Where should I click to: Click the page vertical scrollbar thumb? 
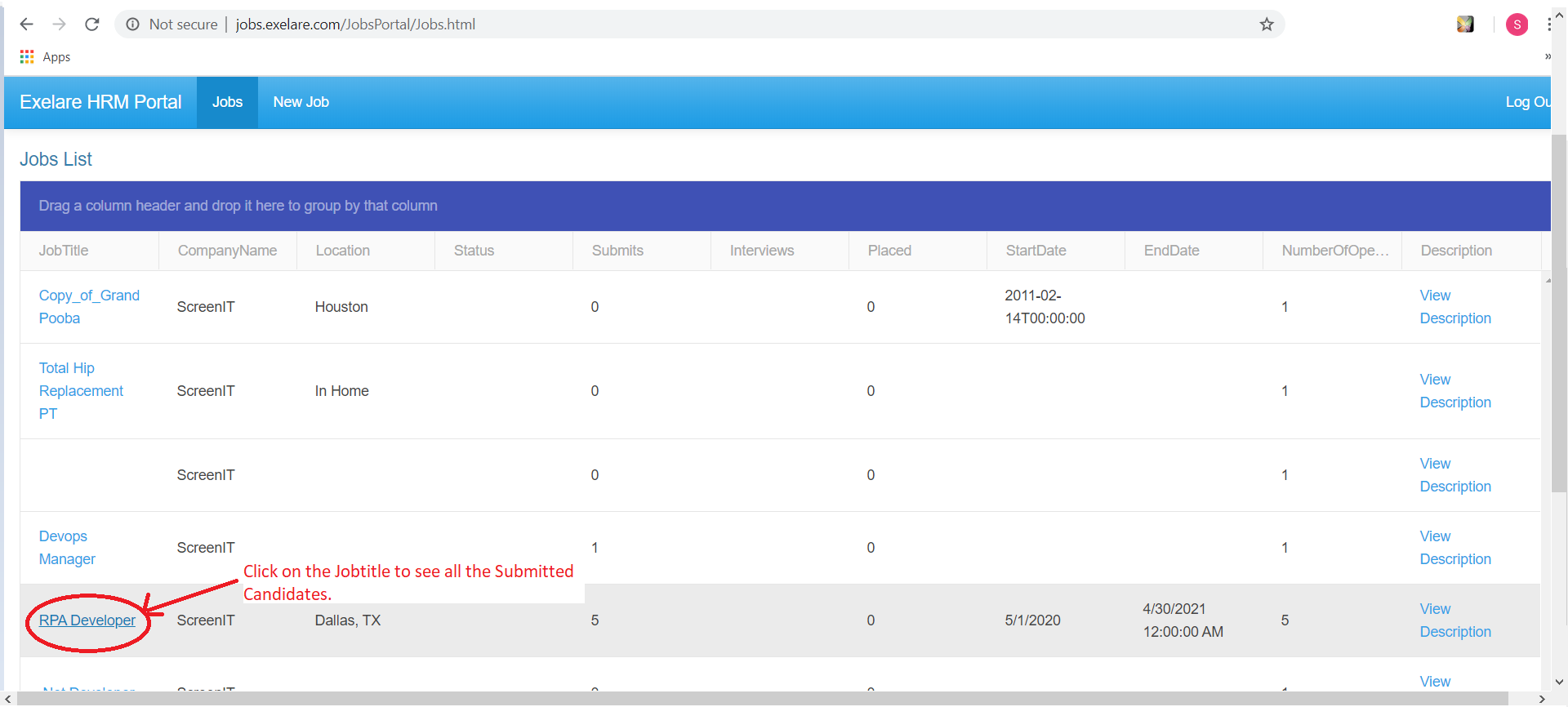(x=1559, y=313)
